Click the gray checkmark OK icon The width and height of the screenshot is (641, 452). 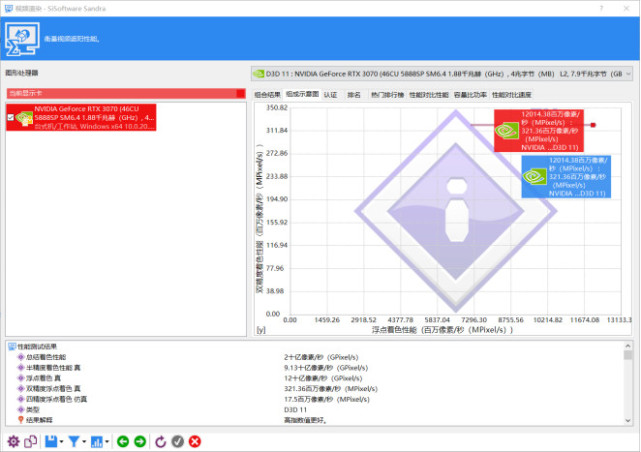(x=177, y=441)
